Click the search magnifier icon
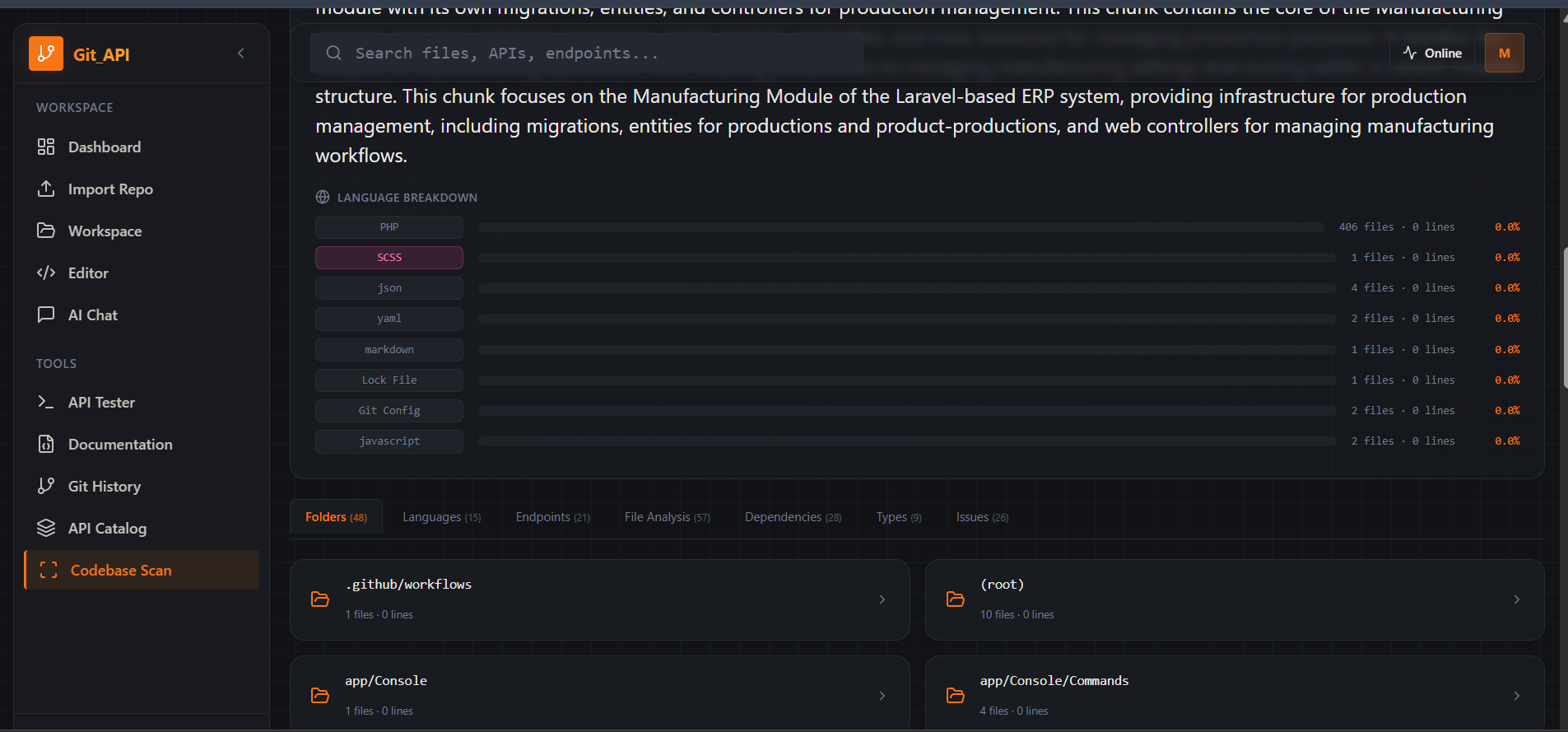1568x732 pixels. coord(333,53)
